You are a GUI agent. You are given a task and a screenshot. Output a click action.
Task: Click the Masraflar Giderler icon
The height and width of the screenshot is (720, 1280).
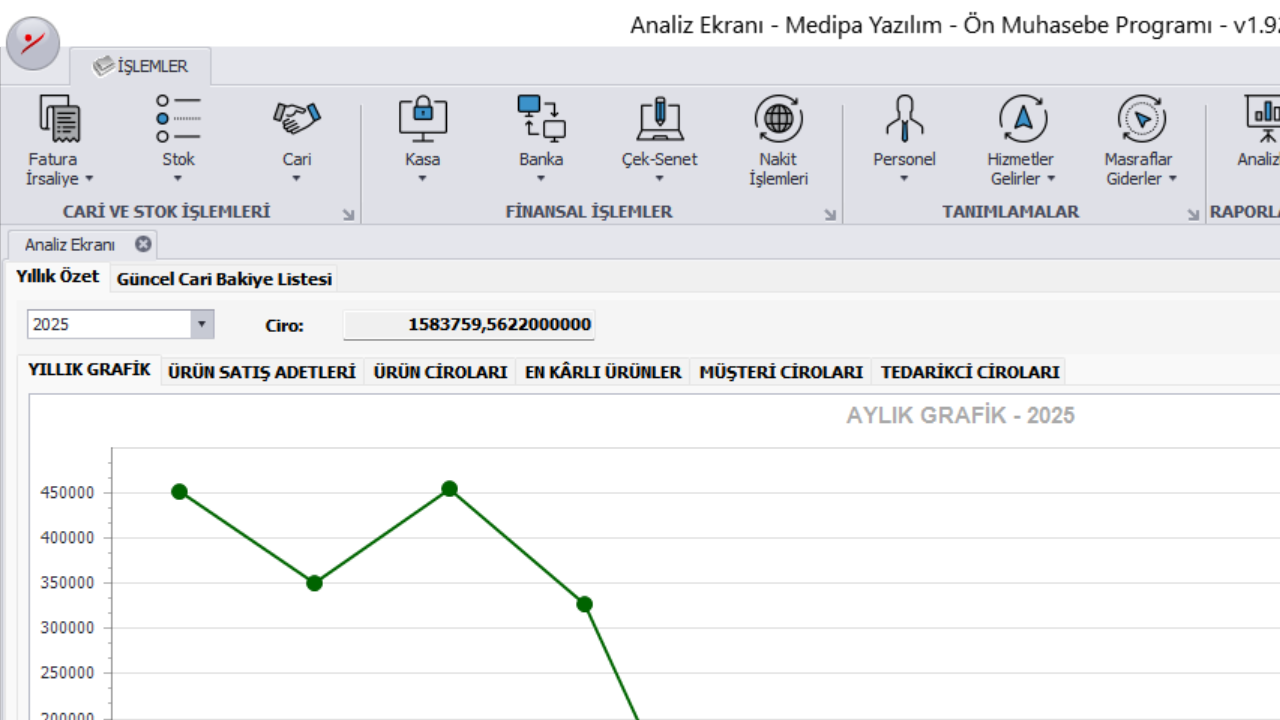point(1139,120)
